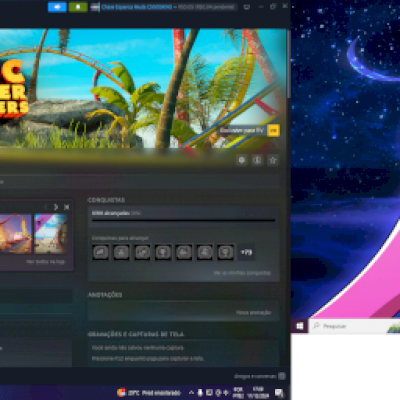This screenshot has width=400, height=400.
Task: Click Steam's vertical page scrollbar
Action: (x=289, y=63)
